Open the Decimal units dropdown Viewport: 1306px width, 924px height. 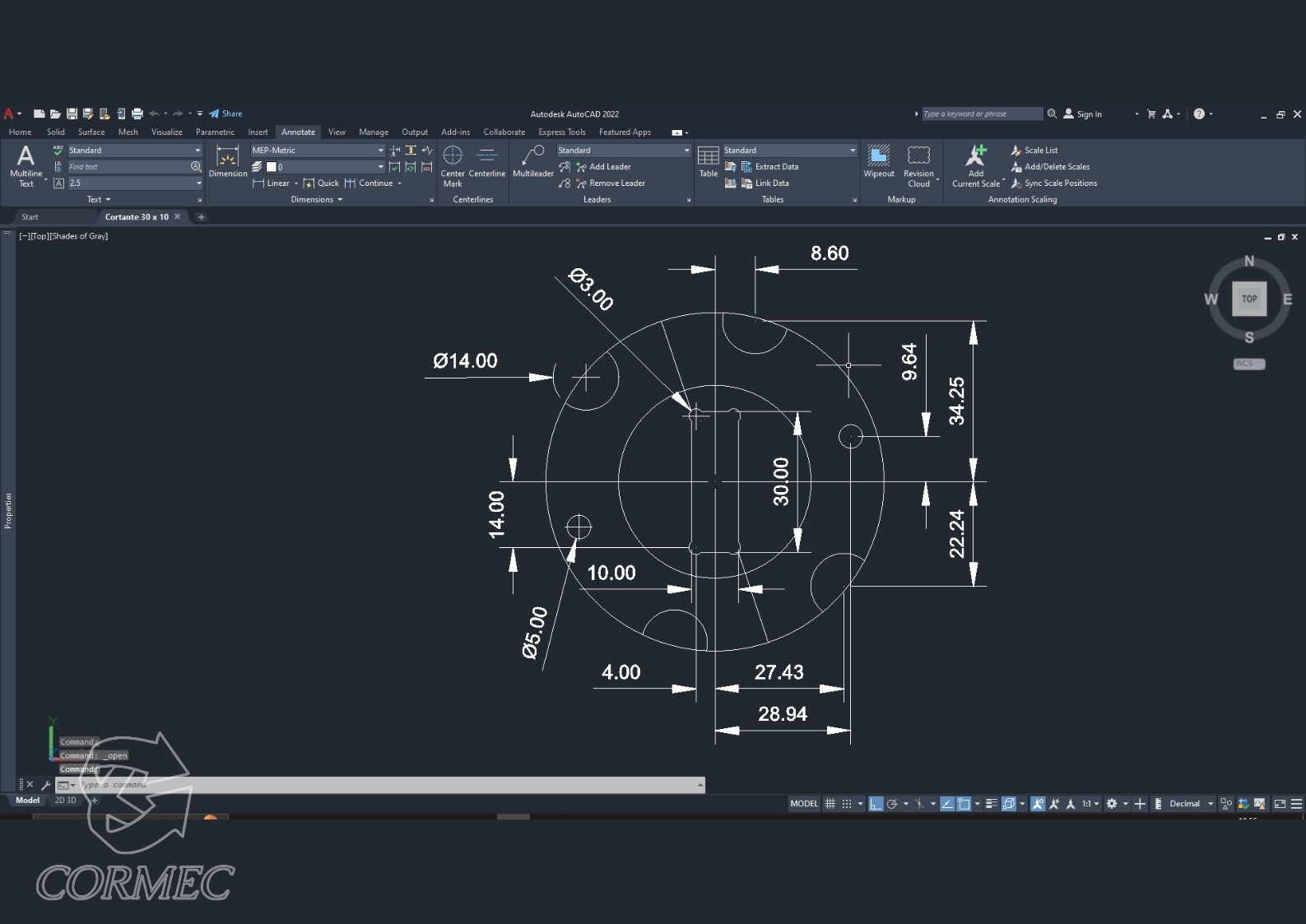[x=1211, y=804]
